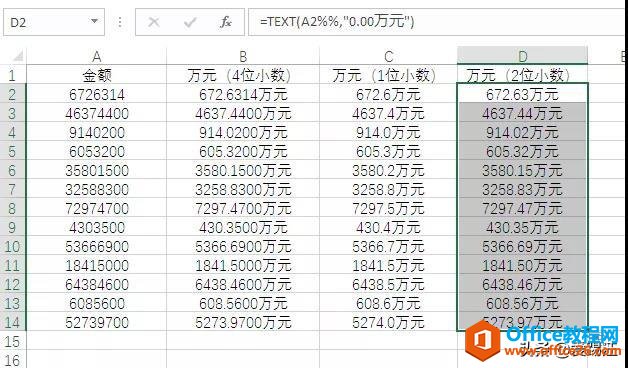
Task: Click cell 4637.44万元
Action: click(x=522, y=113)
